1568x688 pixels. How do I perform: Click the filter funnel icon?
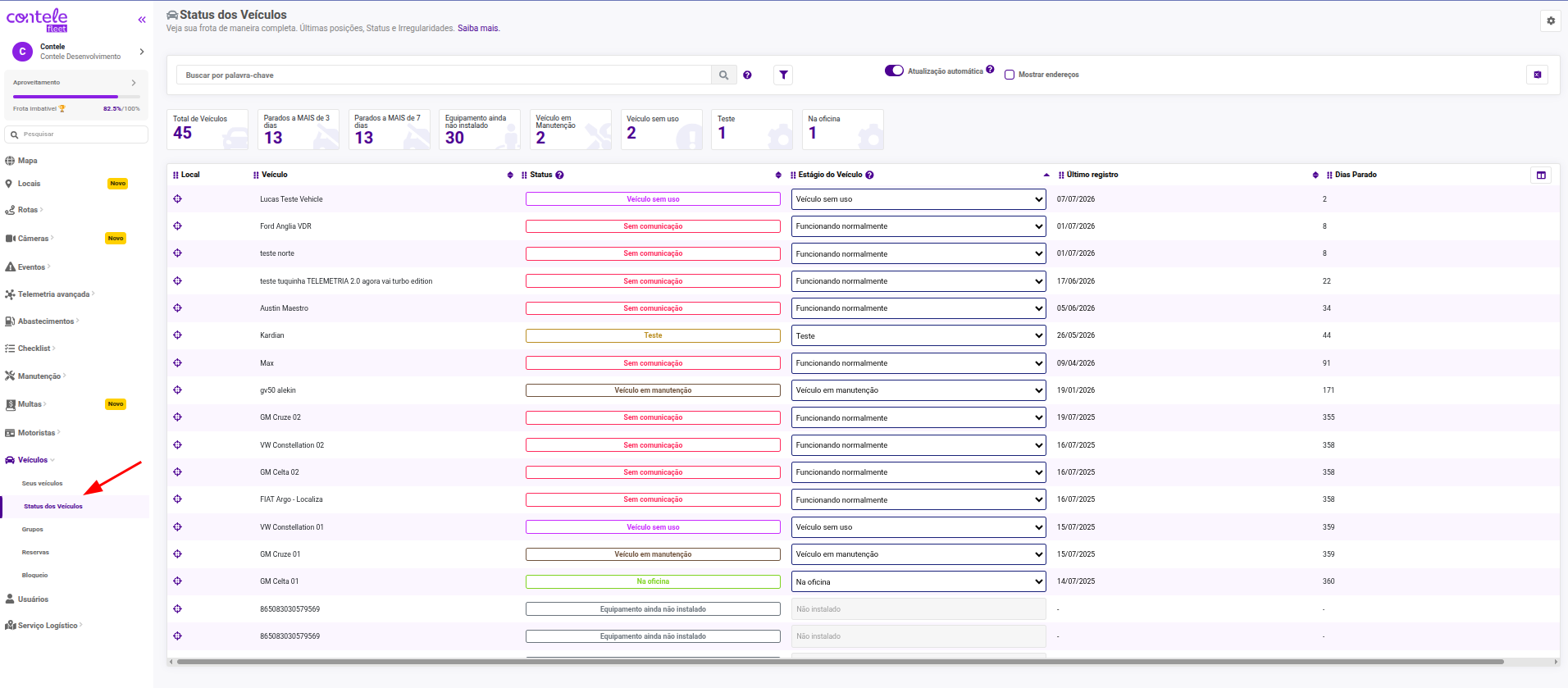click(x=783, y=75)
